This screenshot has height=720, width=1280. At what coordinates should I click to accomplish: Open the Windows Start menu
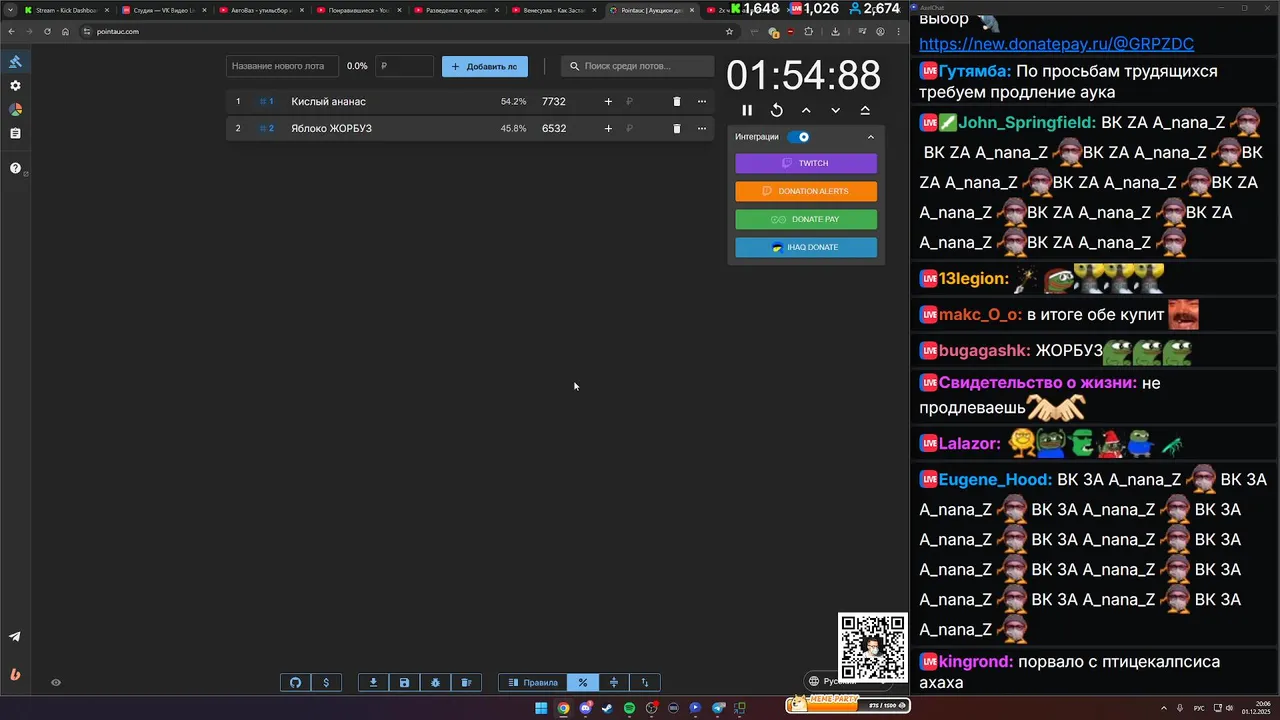541,708
